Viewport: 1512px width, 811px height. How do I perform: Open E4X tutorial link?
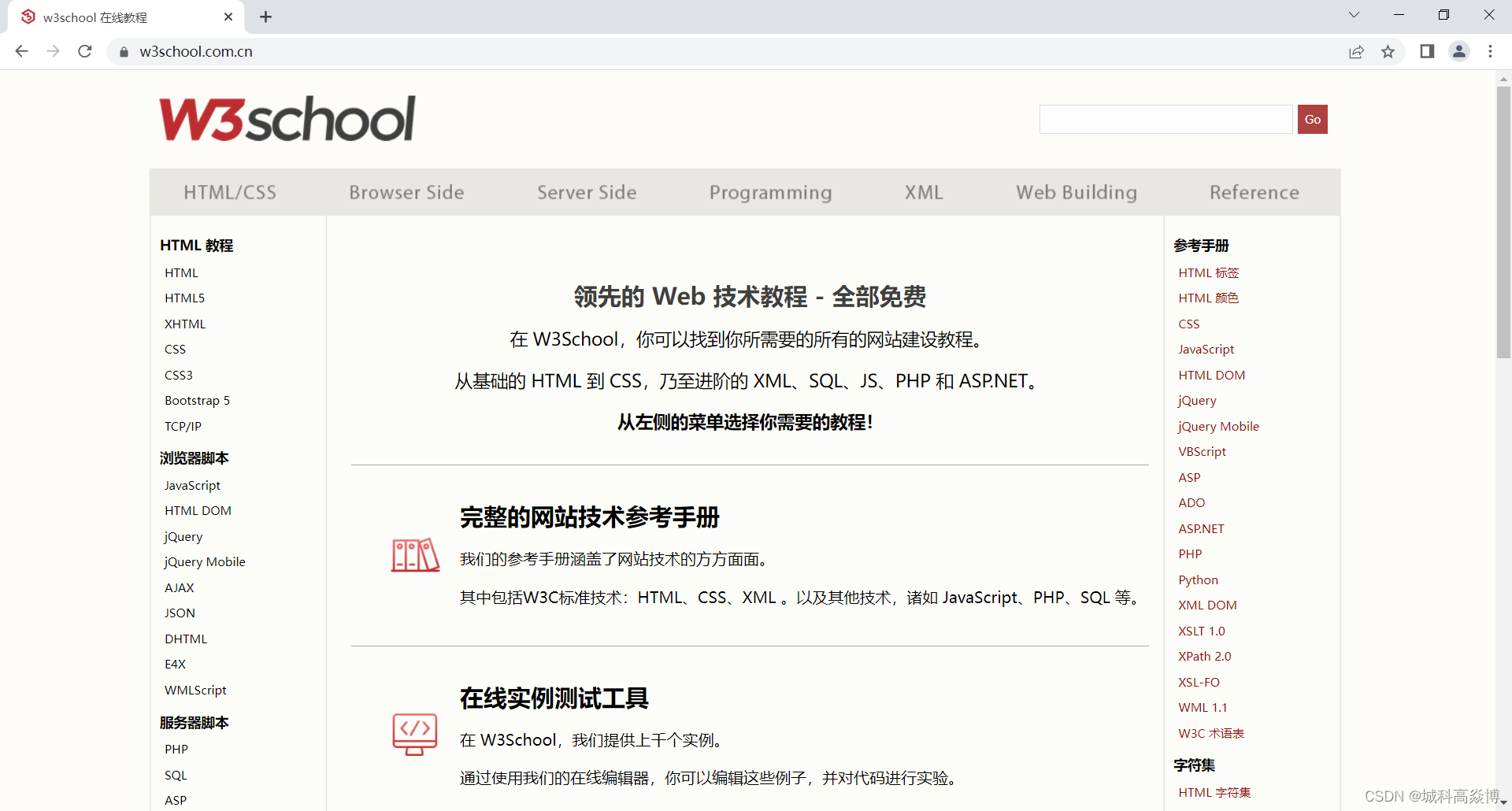click(x=175, y=664)
